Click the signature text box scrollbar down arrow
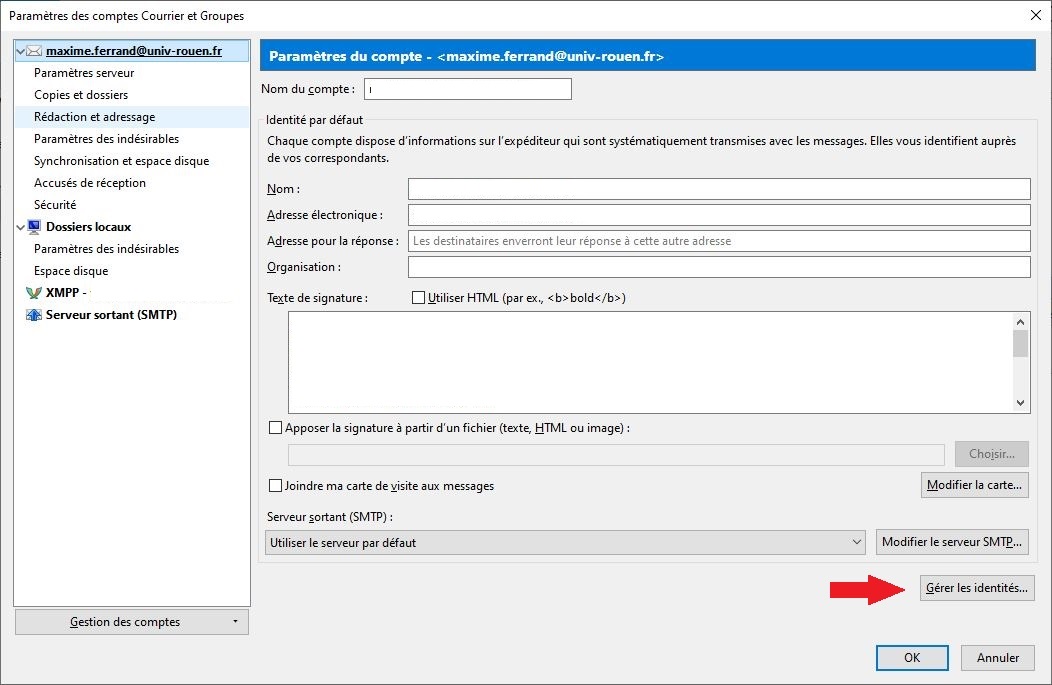This screenshot has height=685, width=1052. point(1020,402)
